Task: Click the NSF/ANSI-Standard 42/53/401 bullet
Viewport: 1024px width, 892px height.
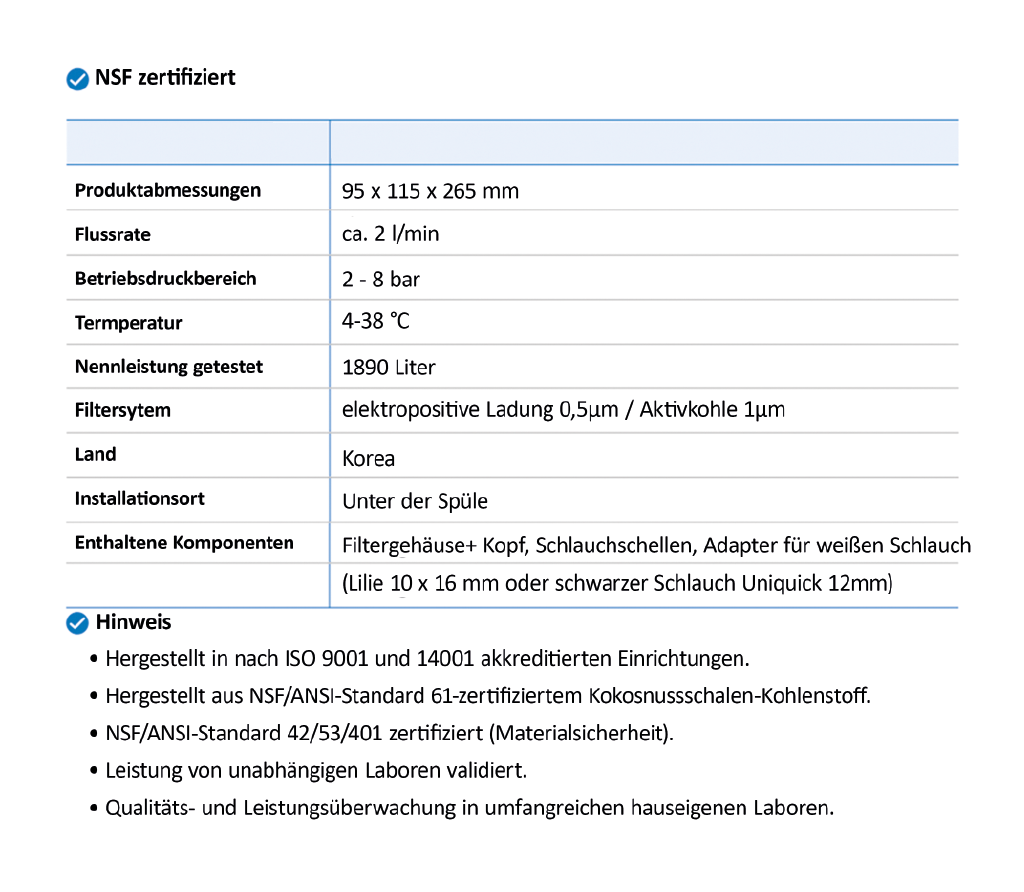Action: [389, 733]
